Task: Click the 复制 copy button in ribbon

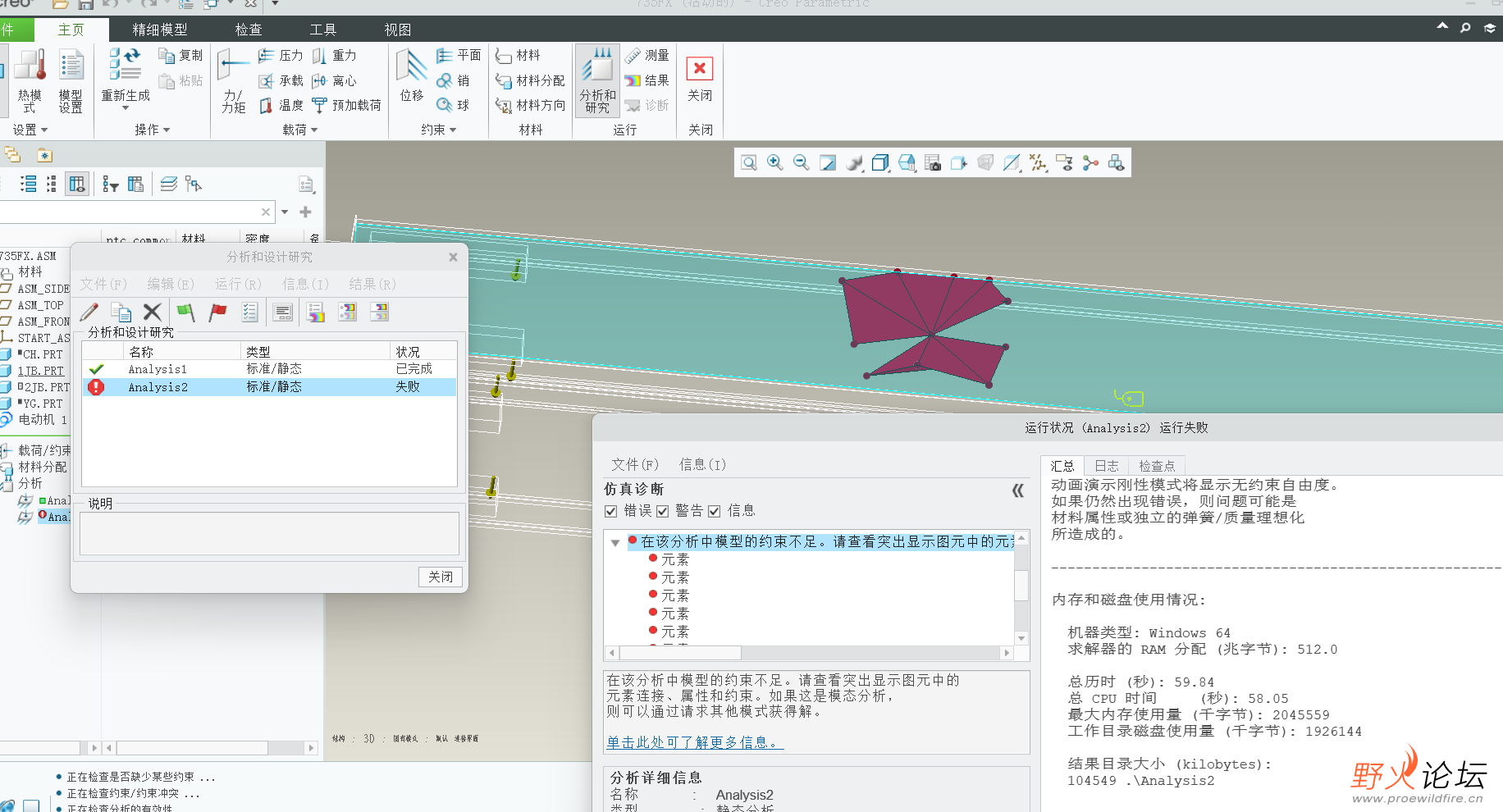Action: click(180, 56)
